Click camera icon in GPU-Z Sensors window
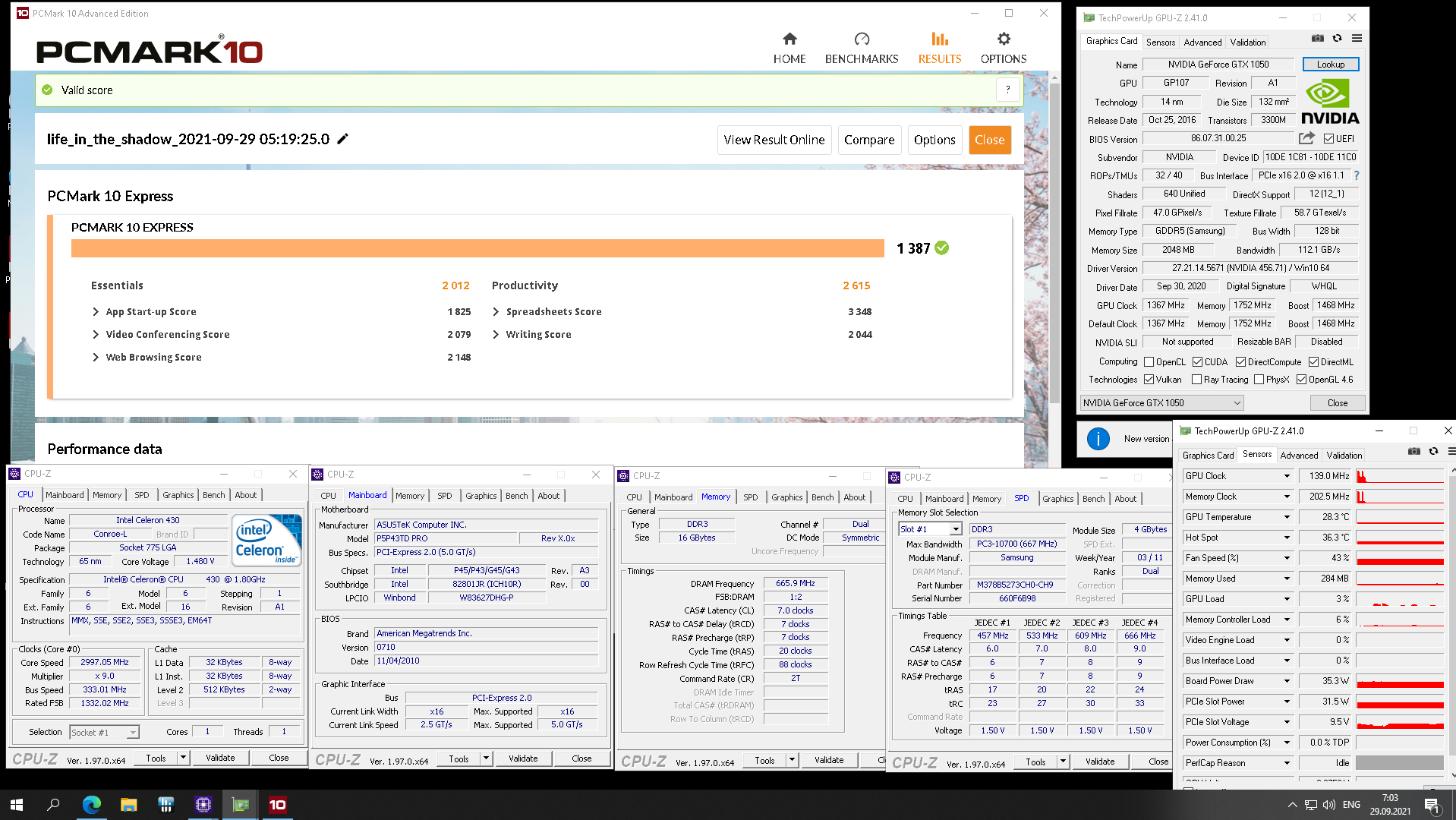The width and height of the screenshot is (1456, 820). pos(1413,451)
